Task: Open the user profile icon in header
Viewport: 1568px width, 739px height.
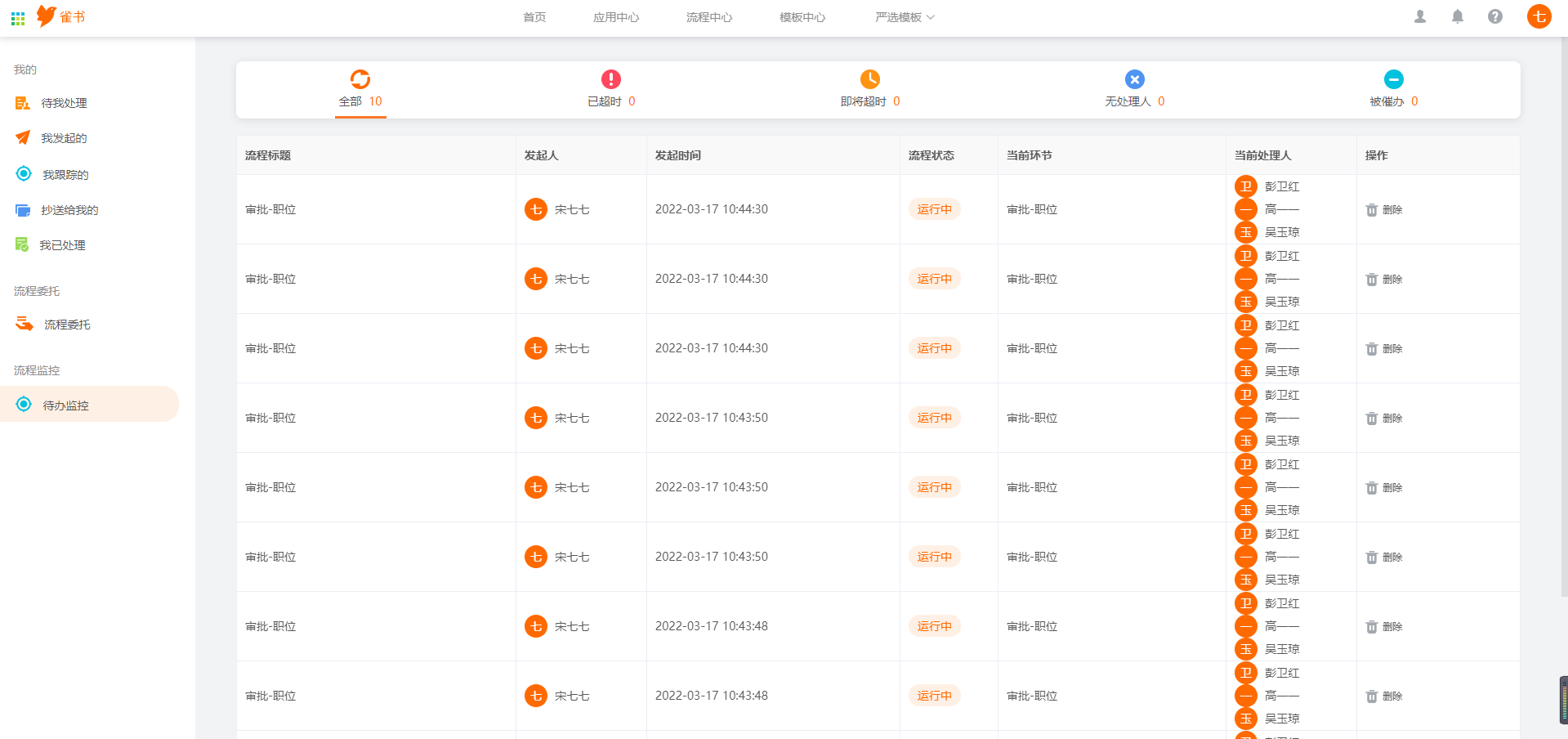Action: coord(1420,16)
